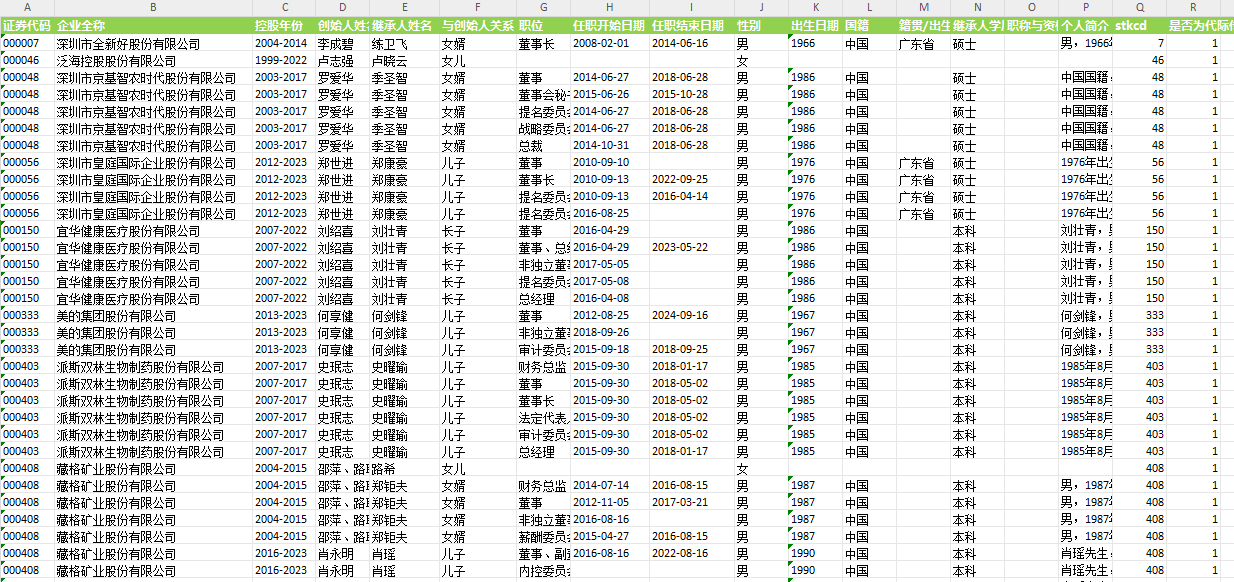This screenshot has height=582, width=1234.
Task: Click the 任职结束日期 header cell
Action: [x=691, y=24]
